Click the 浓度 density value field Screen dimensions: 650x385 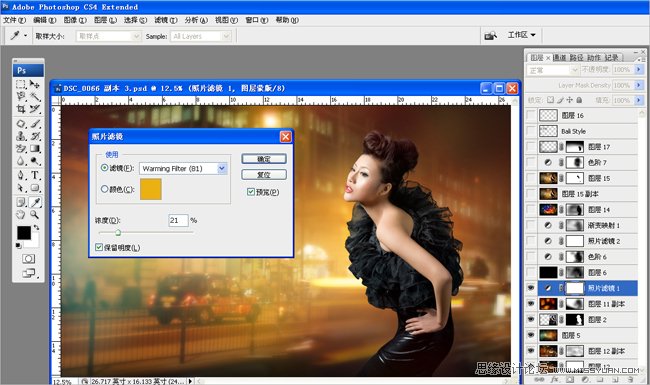(178, 220)
